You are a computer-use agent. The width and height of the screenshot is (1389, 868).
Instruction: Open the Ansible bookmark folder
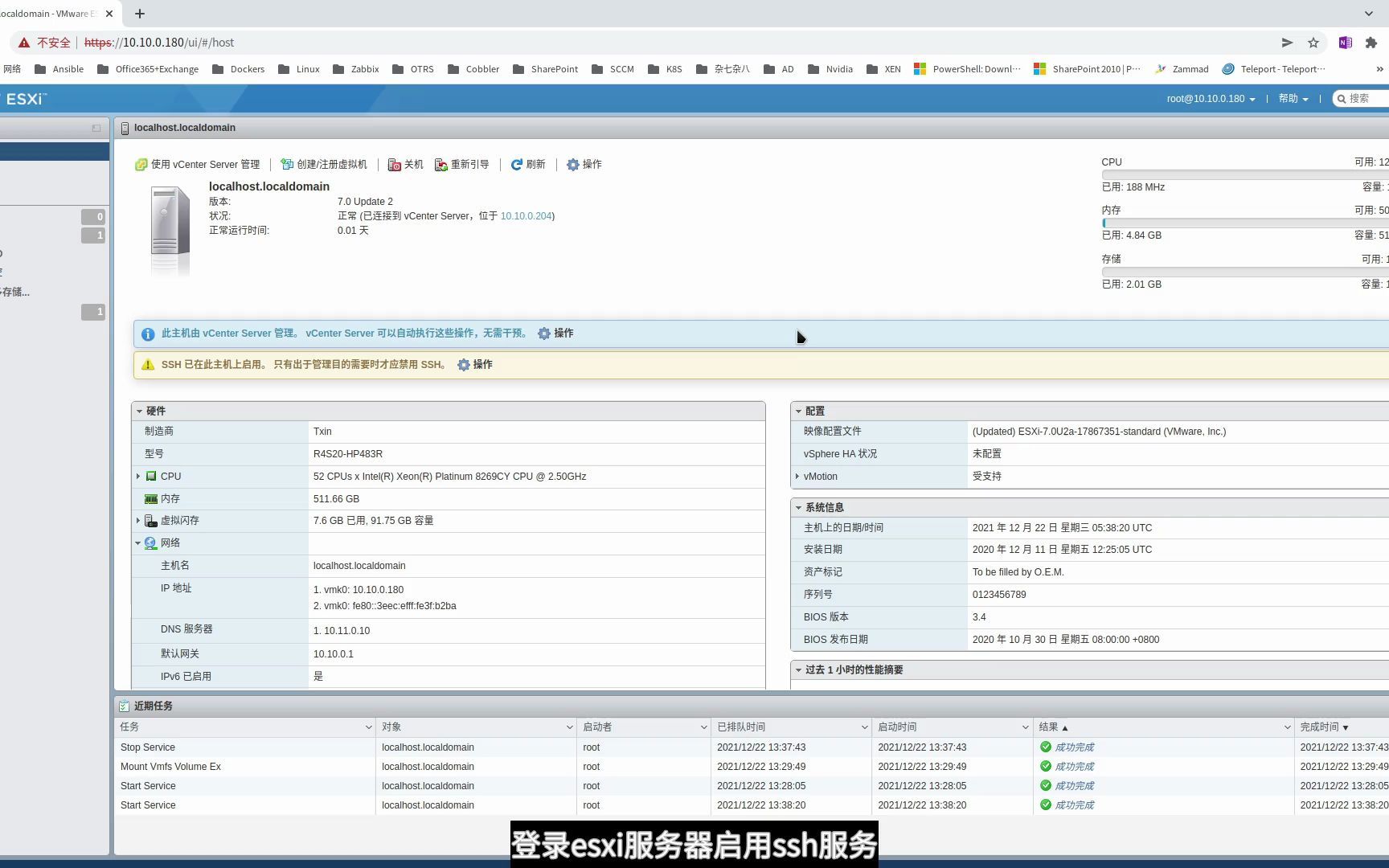[x=59, y=69]
